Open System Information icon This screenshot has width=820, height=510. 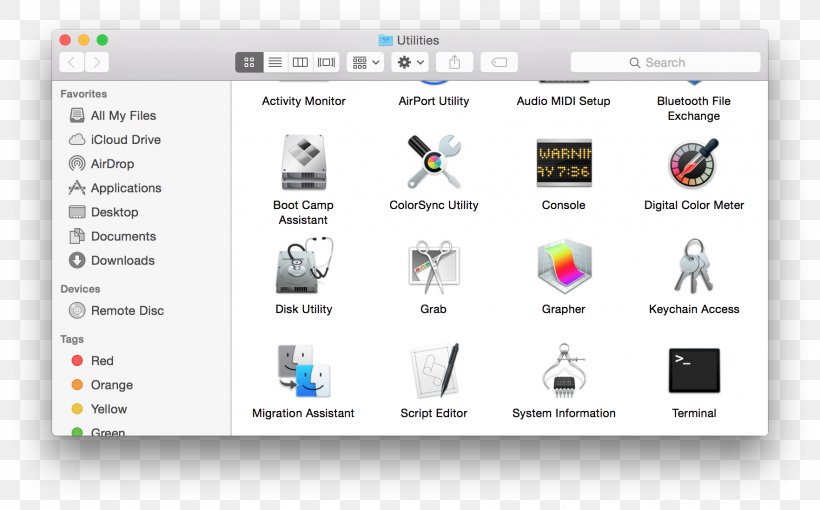tap(564, 370)
